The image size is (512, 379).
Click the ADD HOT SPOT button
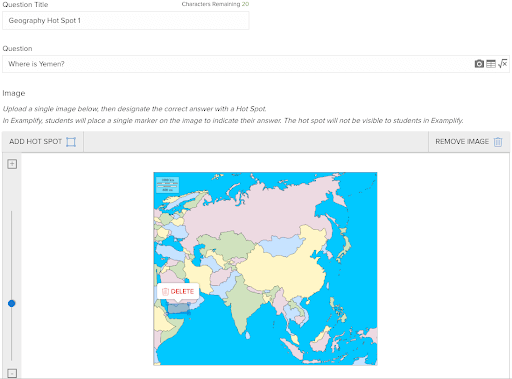43,142
